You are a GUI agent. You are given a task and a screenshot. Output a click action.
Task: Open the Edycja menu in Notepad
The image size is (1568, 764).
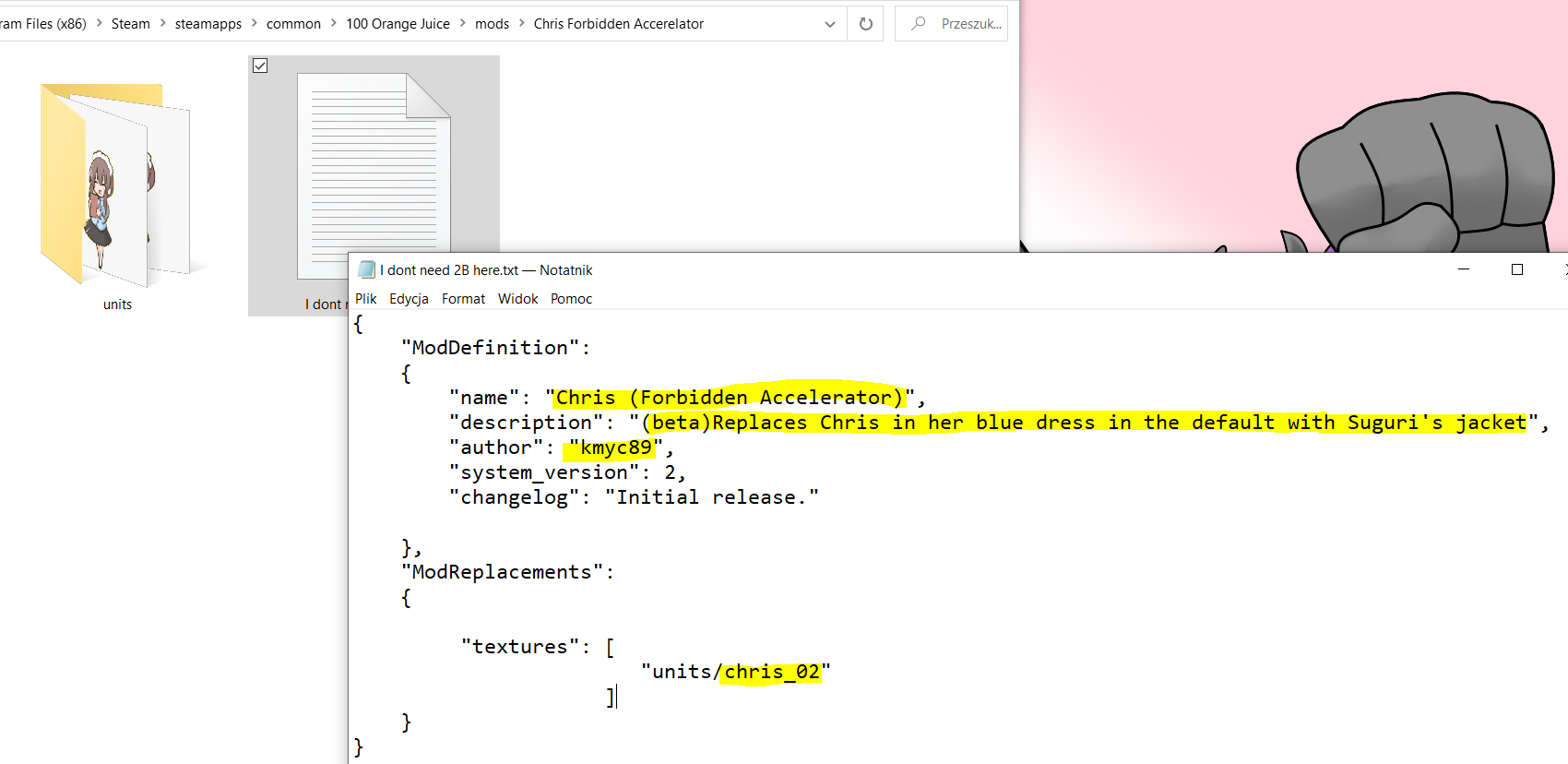pos(409,299)
